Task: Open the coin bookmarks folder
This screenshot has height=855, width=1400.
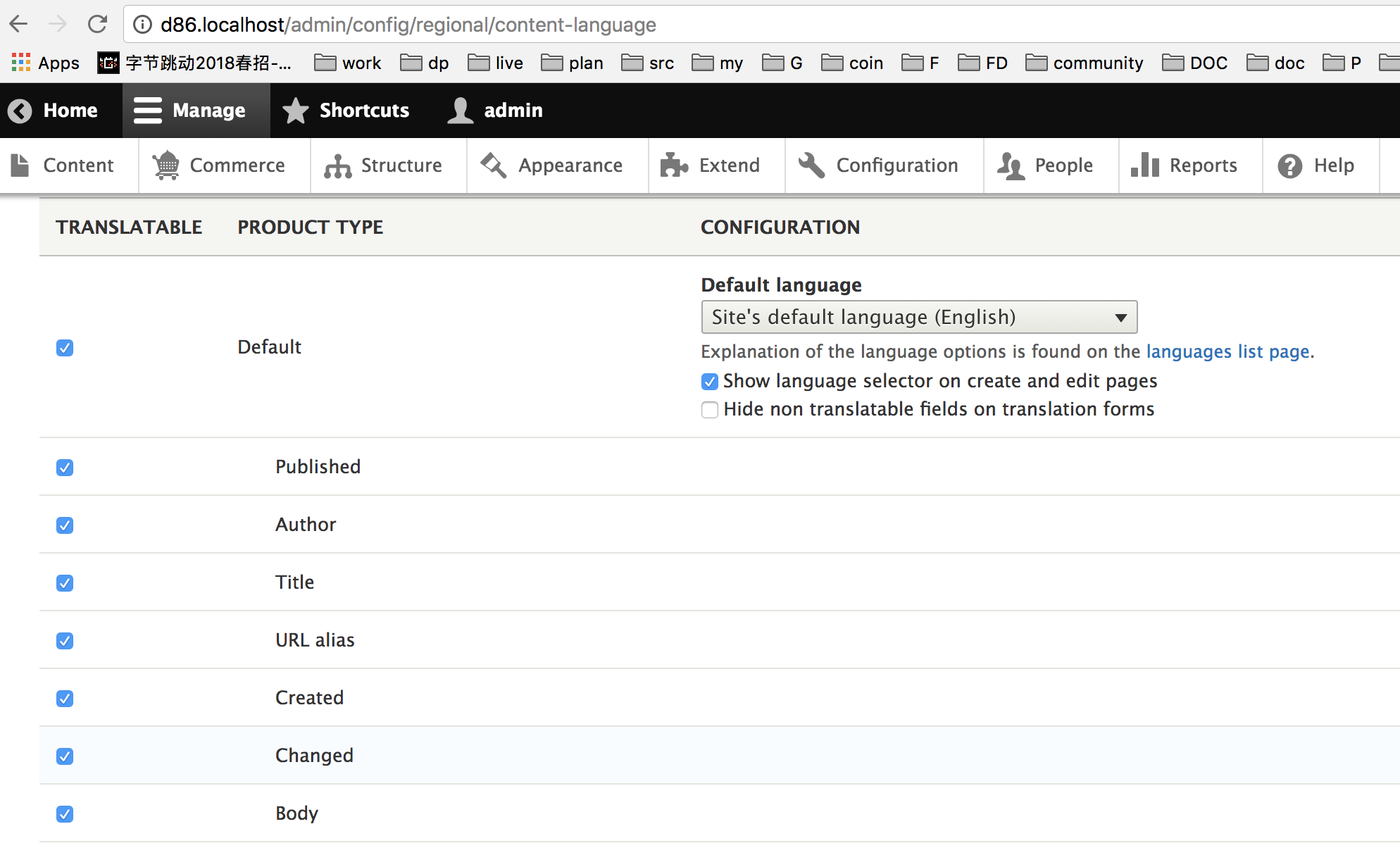Action: coord(852,63)
